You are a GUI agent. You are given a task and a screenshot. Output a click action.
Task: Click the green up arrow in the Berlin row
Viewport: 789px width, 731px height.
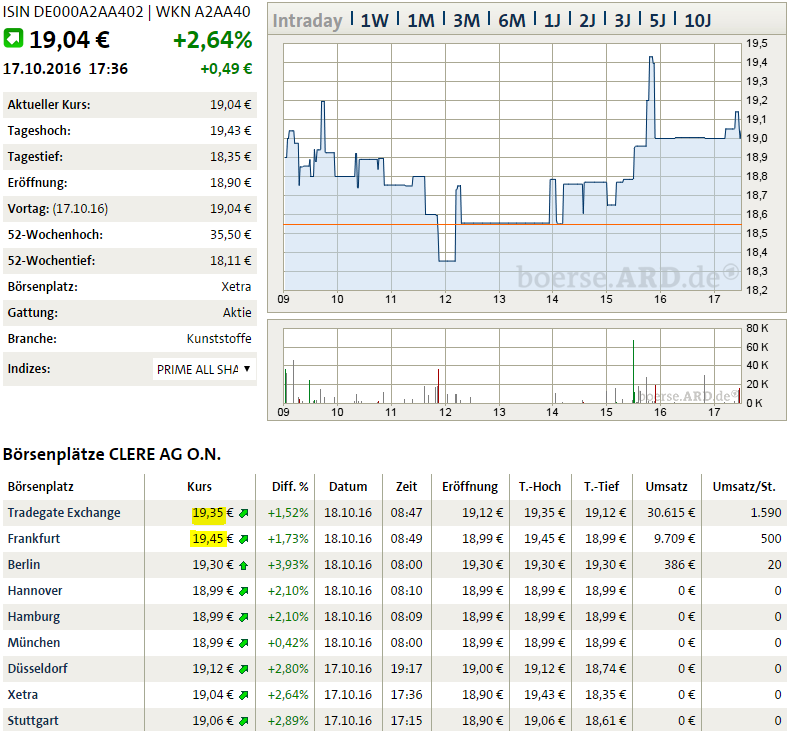click(243, 565)
